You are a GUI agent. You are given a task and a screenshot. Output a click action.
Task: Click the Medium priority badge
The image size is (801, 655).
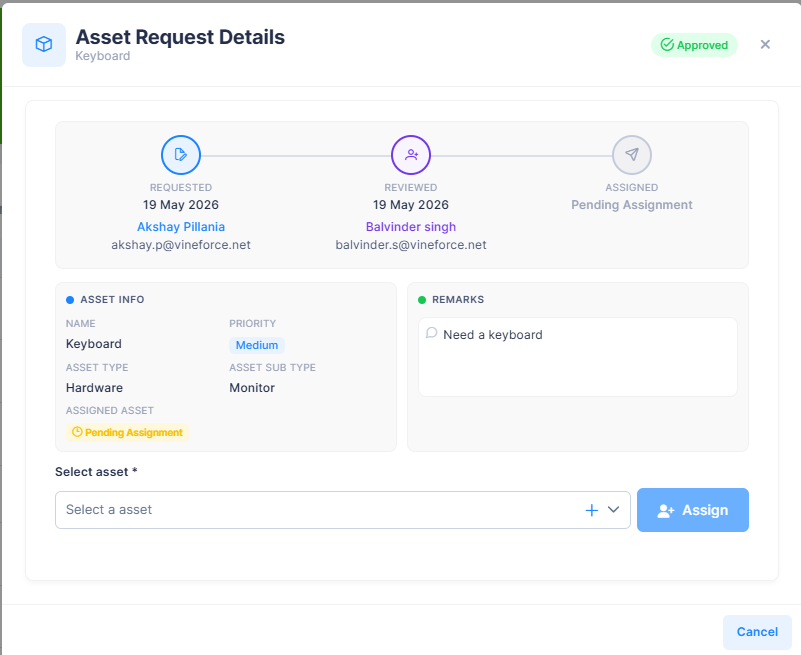tap(257, 345)
